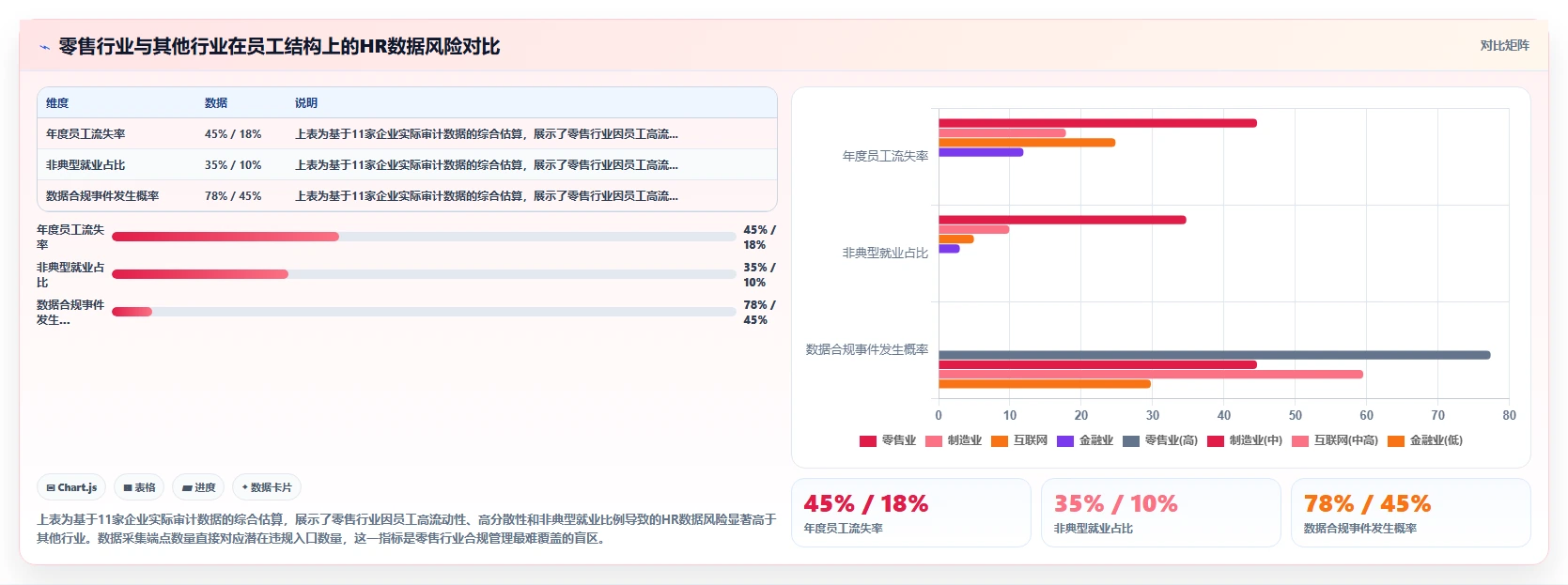
Task: Open the 78% / 45% stat card
Action: pyautogui.click(x=1410, y=513)
